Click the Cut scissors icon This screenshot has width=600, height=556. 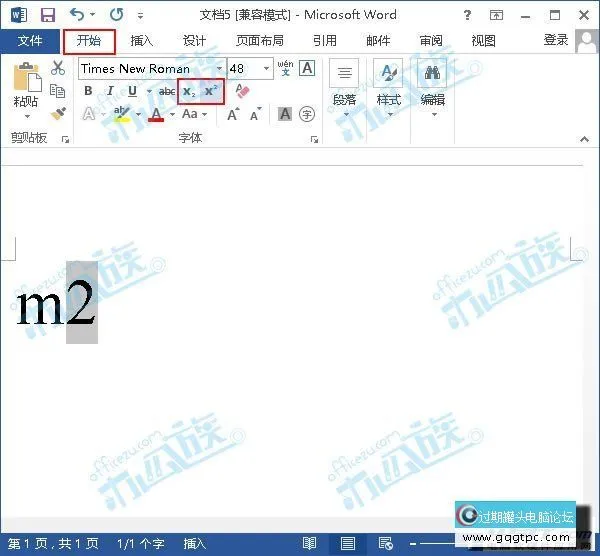tap(58, 68)
